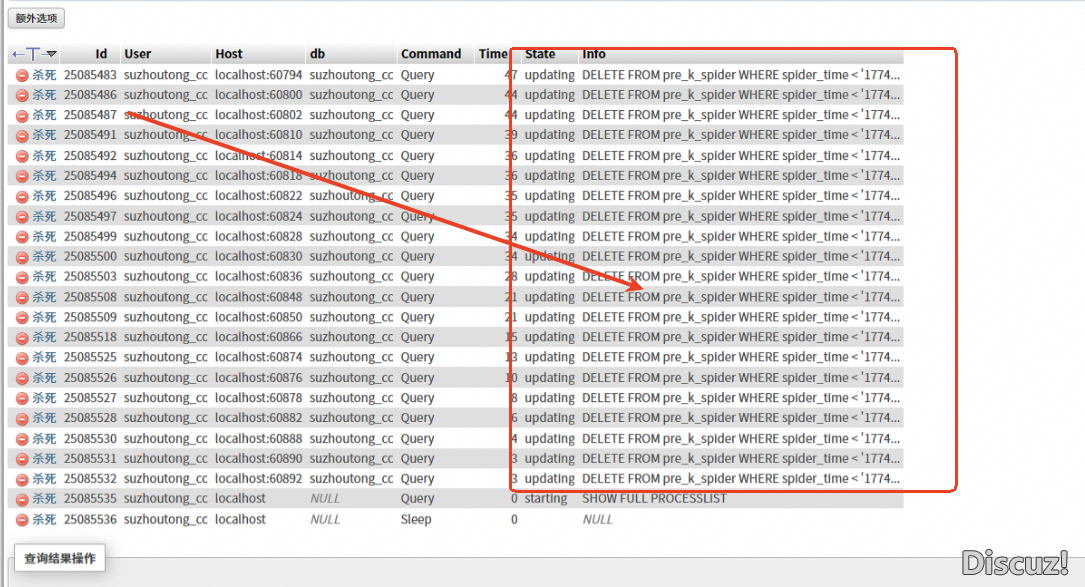Sort the process list by Command header
1085x587 pixels.
(431, 54)
